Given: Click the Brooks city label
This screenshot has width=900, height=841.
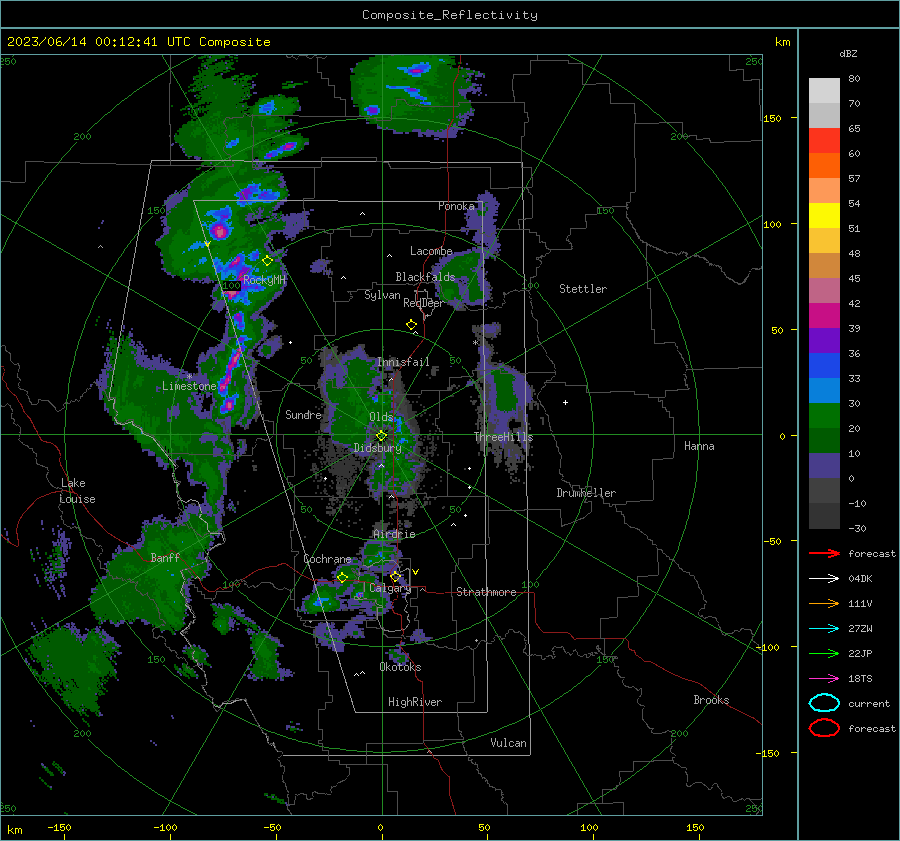Looking at the screenshot, I should (x=711, y=700).
